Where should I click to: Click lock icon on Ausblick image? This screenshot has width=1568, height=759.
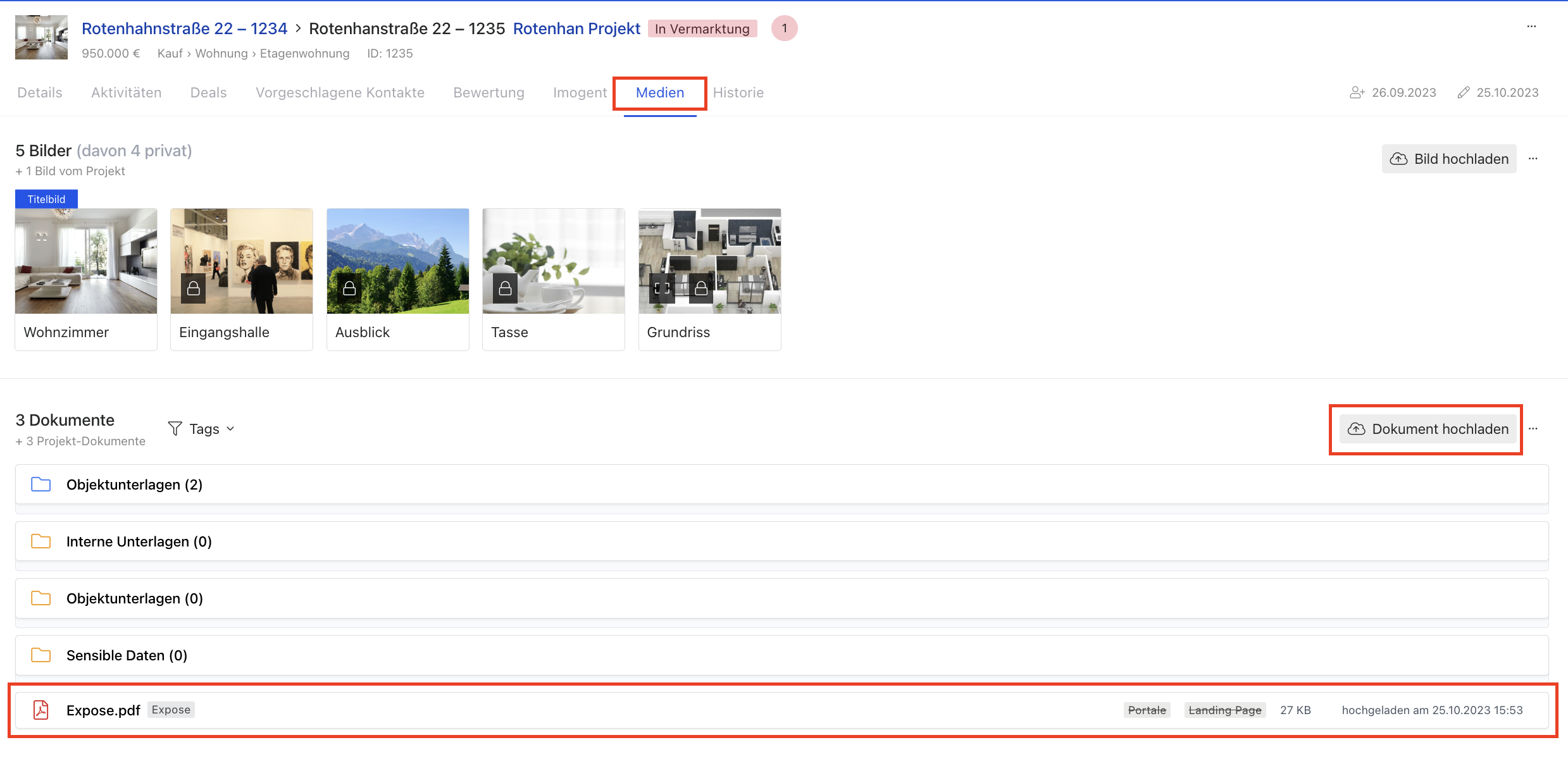click(x=349, y=288)
